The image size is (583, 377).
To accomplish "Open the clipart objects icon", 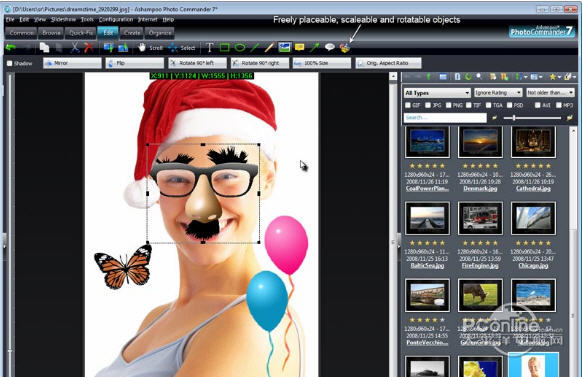I will (345, 48).
